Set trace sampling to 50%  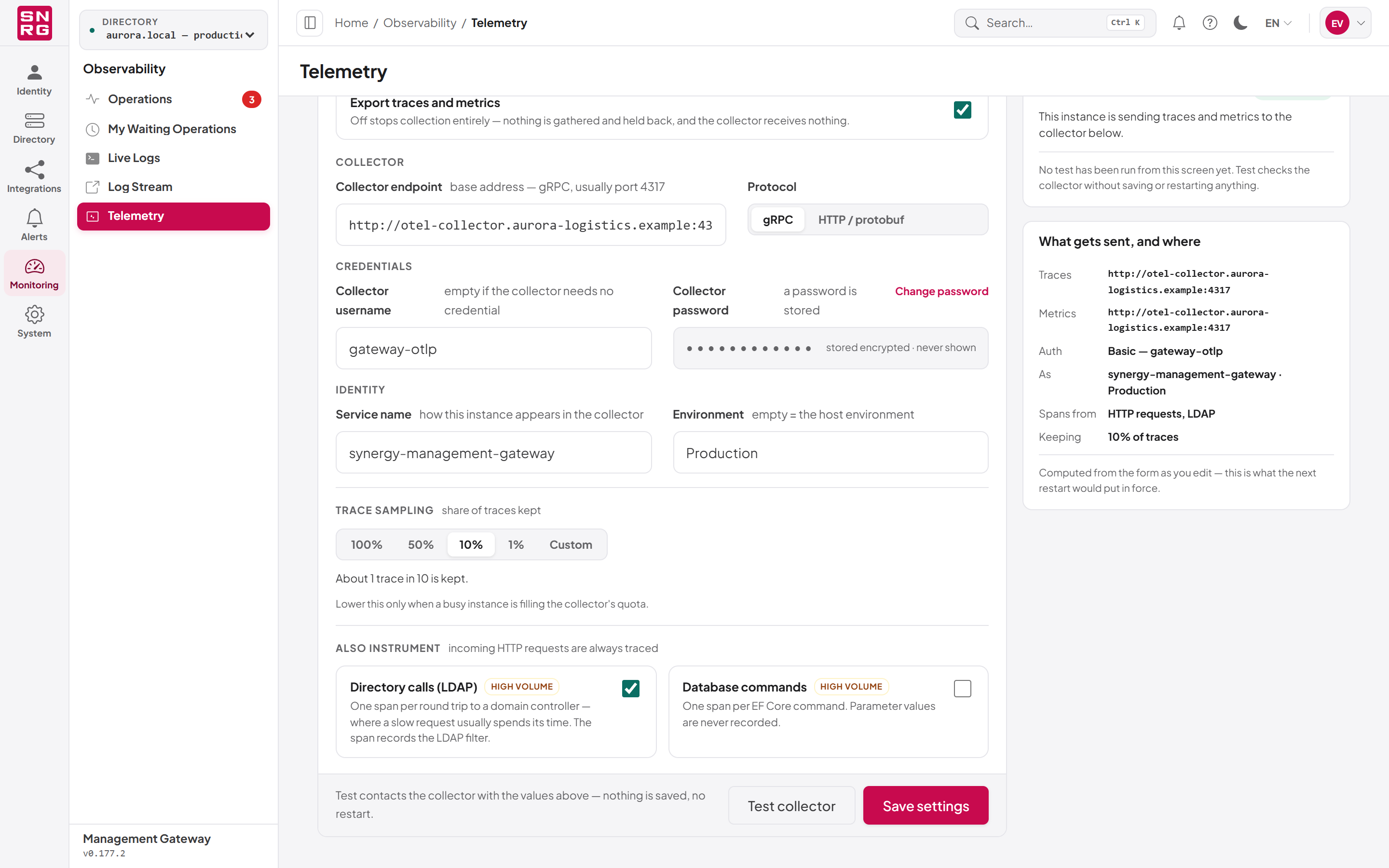point(421,545)
